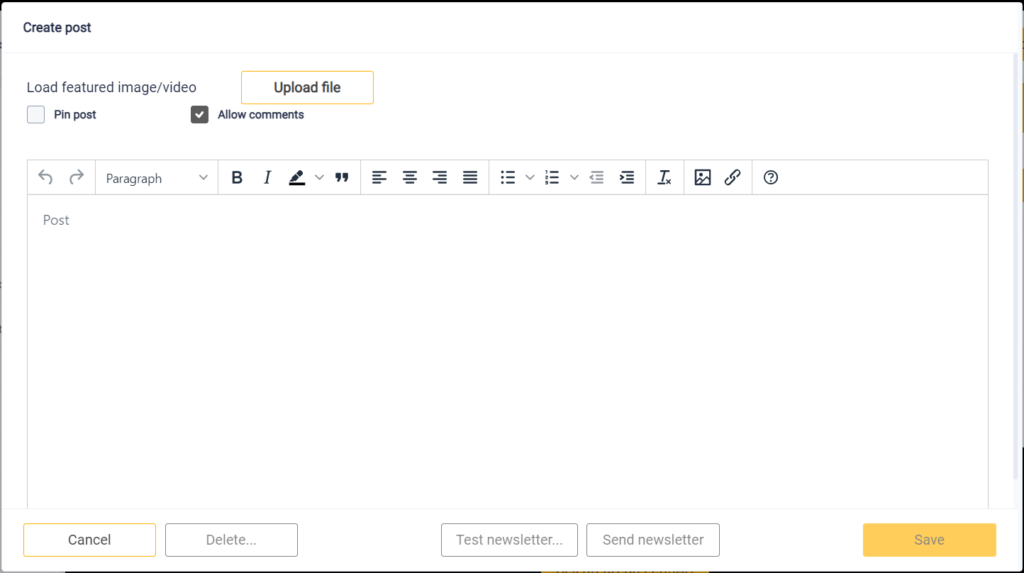
Task: Insert a blockquote
Action: [342, 177]
